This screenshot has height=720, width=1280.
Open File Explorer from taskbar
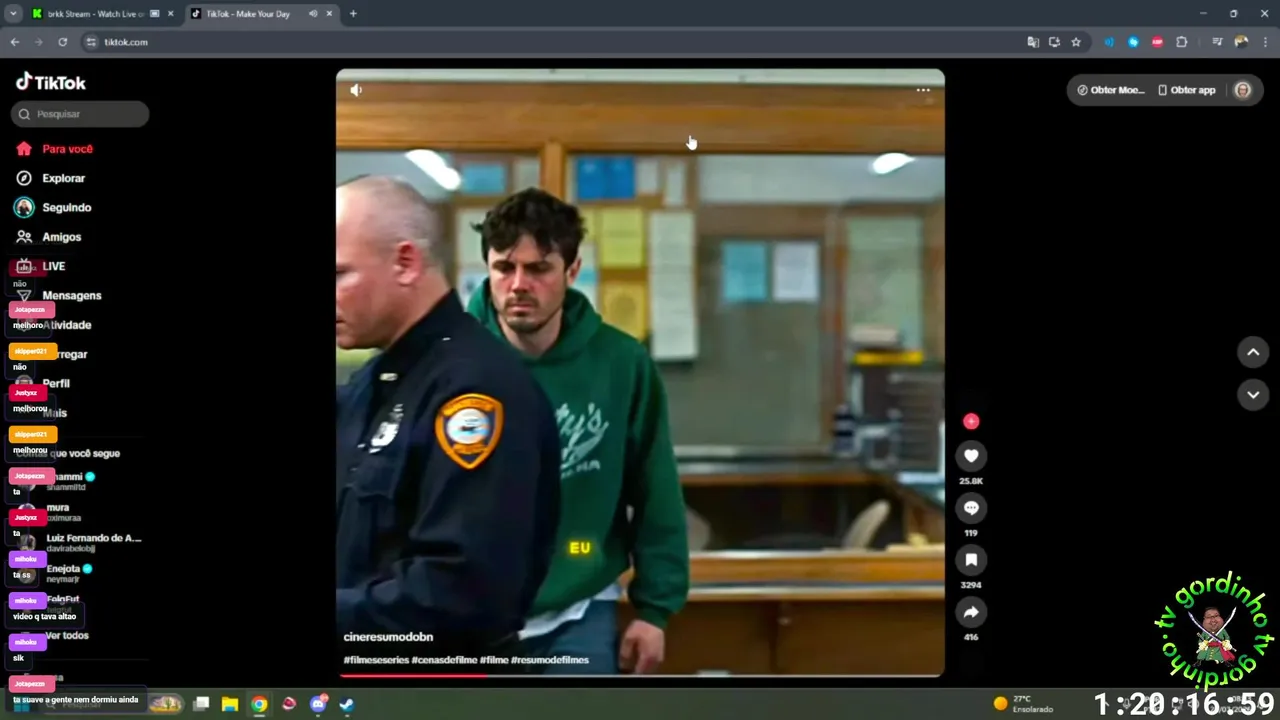click(229, 704)
